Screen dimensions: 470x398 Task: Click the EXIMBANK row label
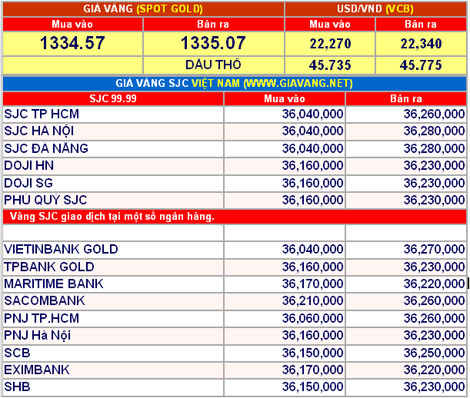click(x=37, y=370)
